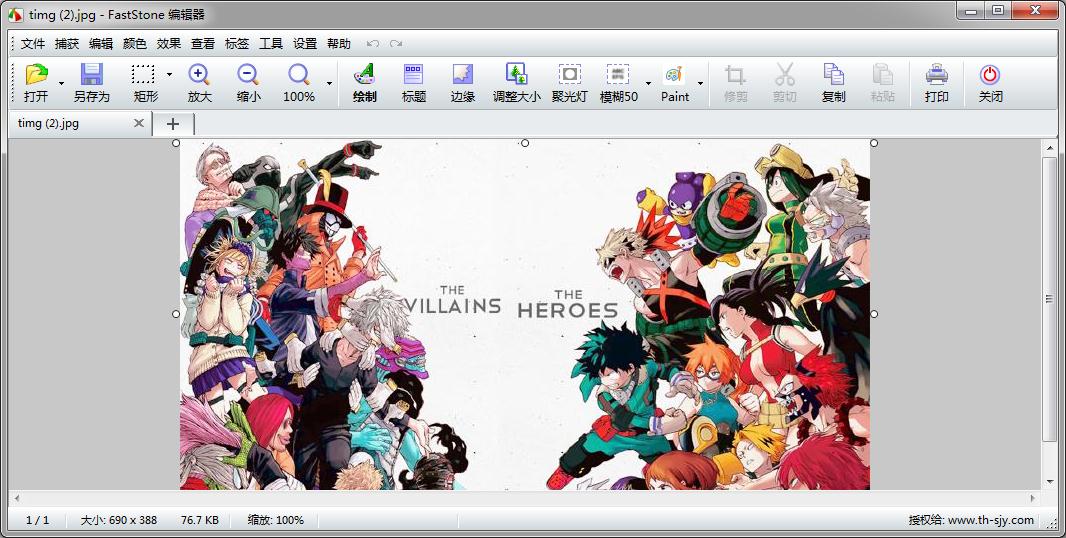Open the 设置 menu
The width and height of the screenshot is (1066, 538).
pos(305,44)
